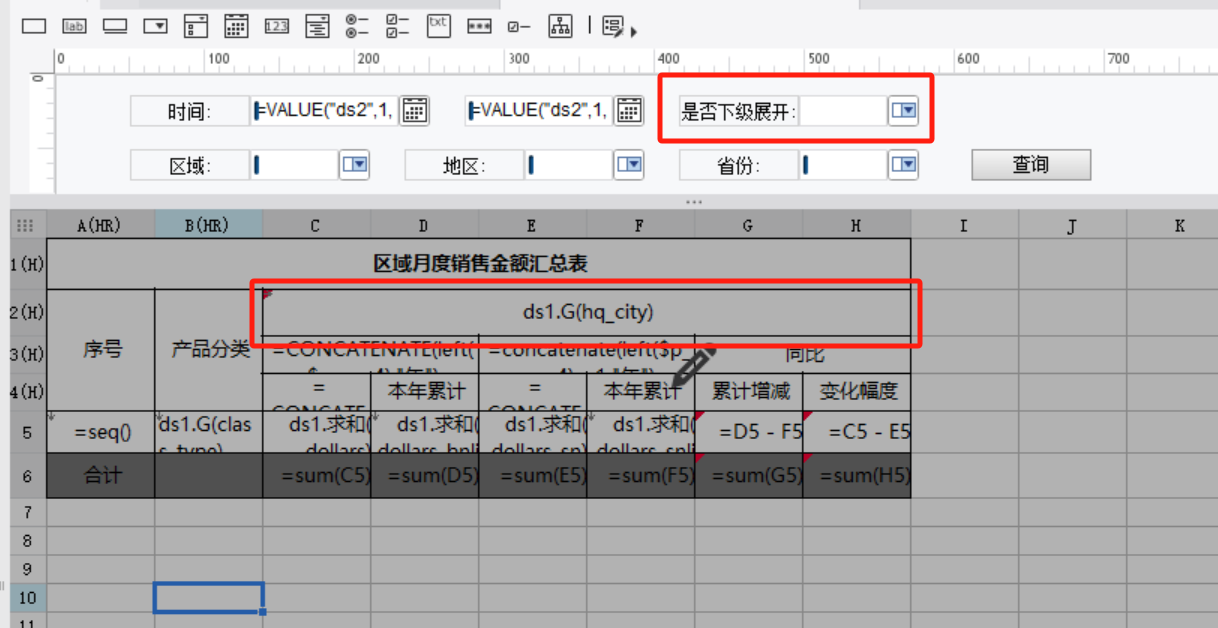
Task: Click the 区域 combo input field
Action: [294, 165]
